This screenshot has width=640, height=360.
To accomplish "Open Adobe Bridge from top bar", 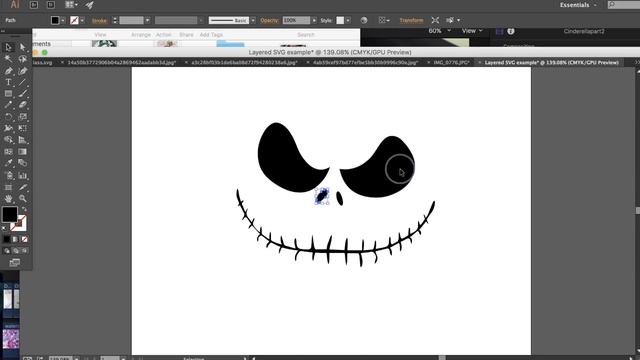I will 34,5.
